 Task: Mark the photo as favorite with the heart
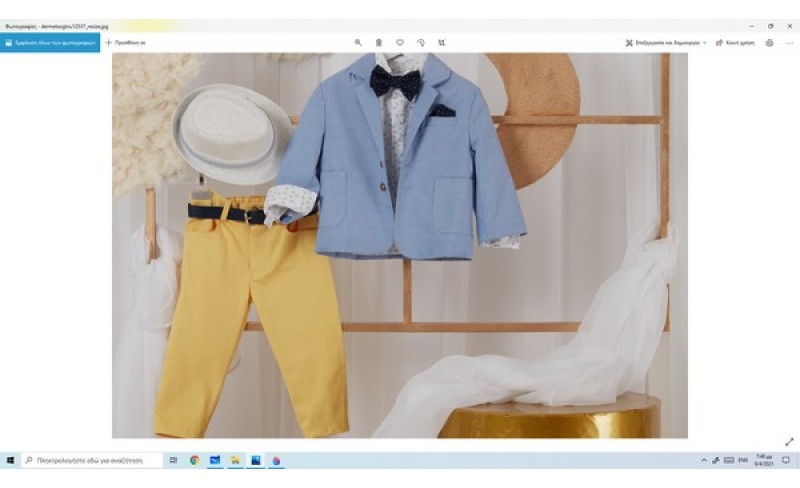pyautogui.click(x=400, y=43)
